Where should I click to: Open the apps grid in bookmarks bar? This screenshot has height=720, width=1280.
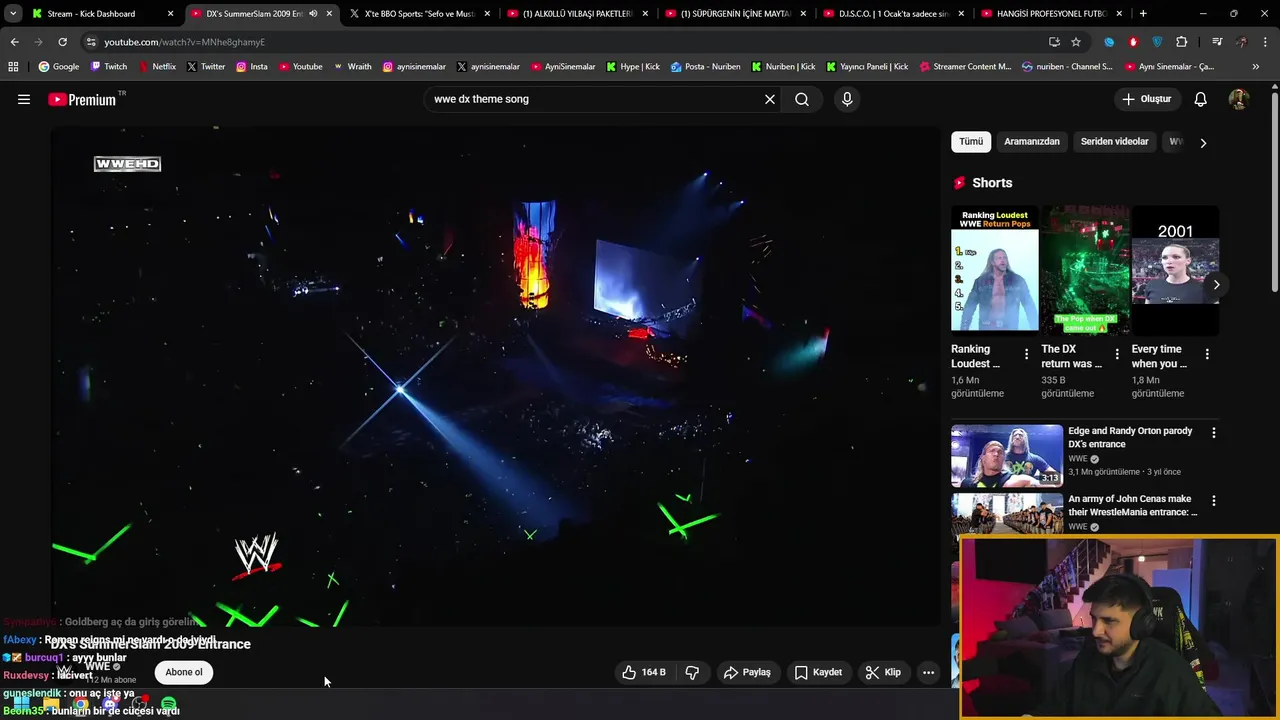13,67
